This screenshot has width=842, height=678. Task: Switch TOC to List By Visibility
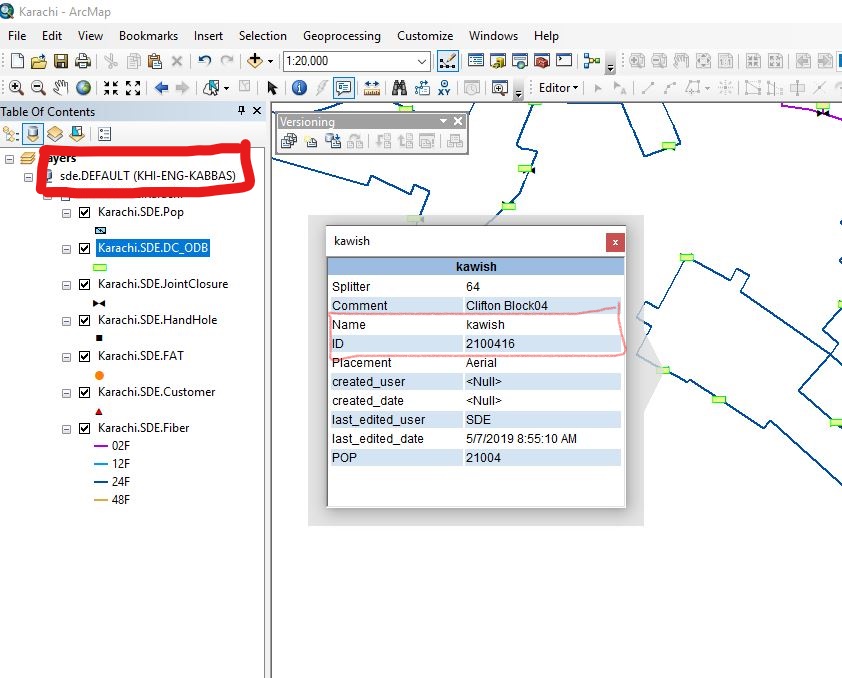55,134
